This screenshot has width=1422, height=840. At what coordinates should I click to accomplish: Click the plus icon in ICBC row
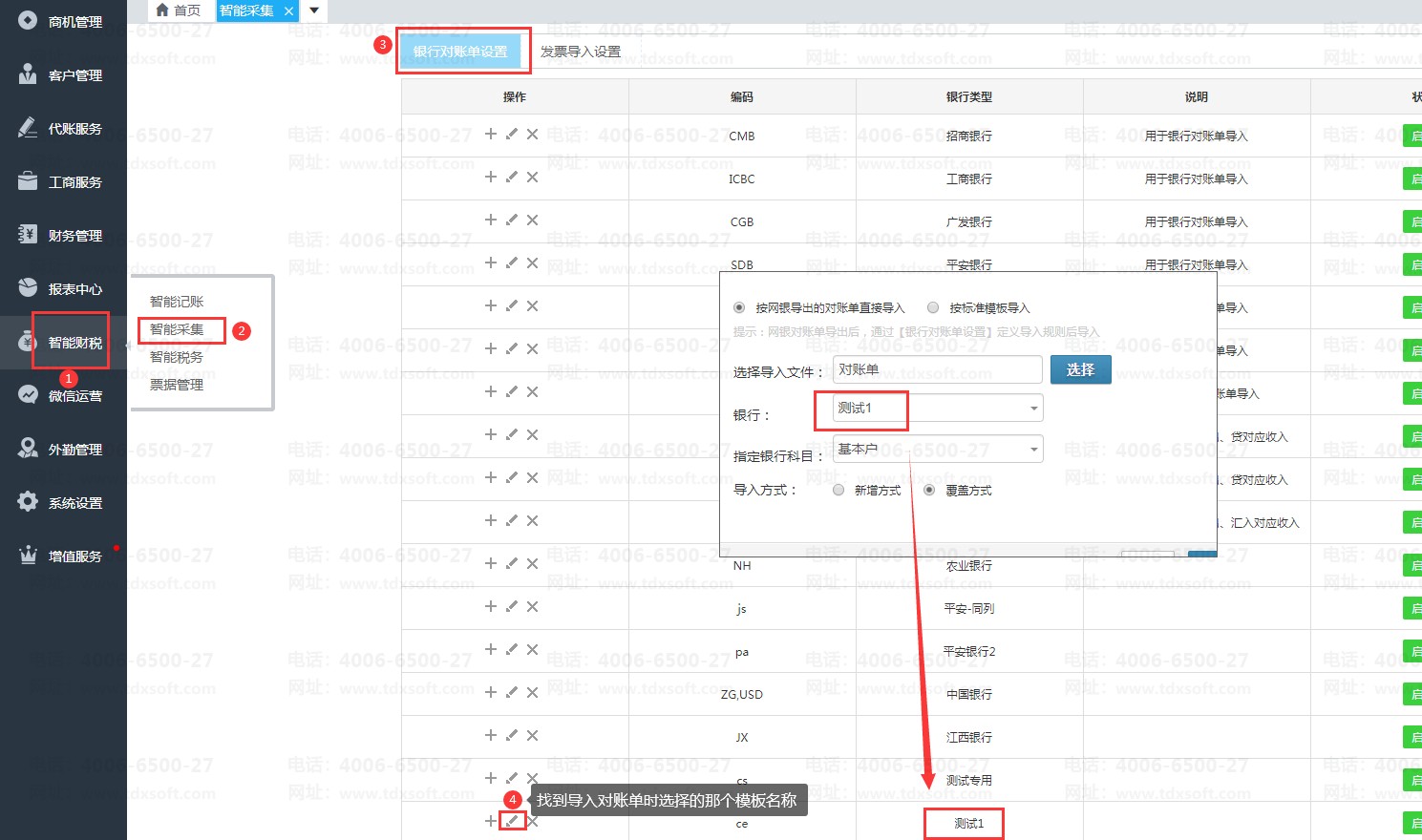(490, 177)
